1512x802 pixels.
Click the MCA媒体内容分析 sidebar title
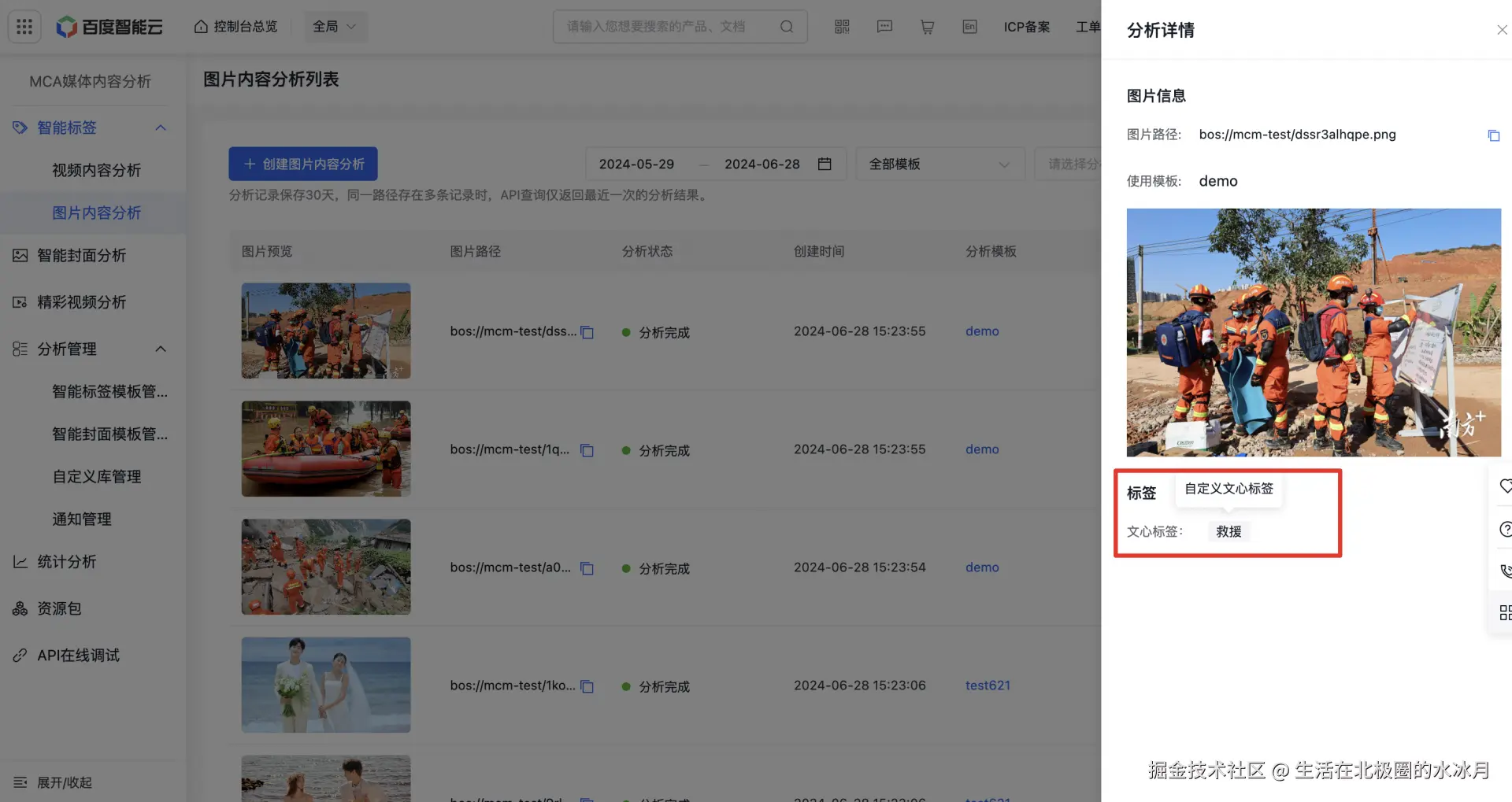pos(90,81)
